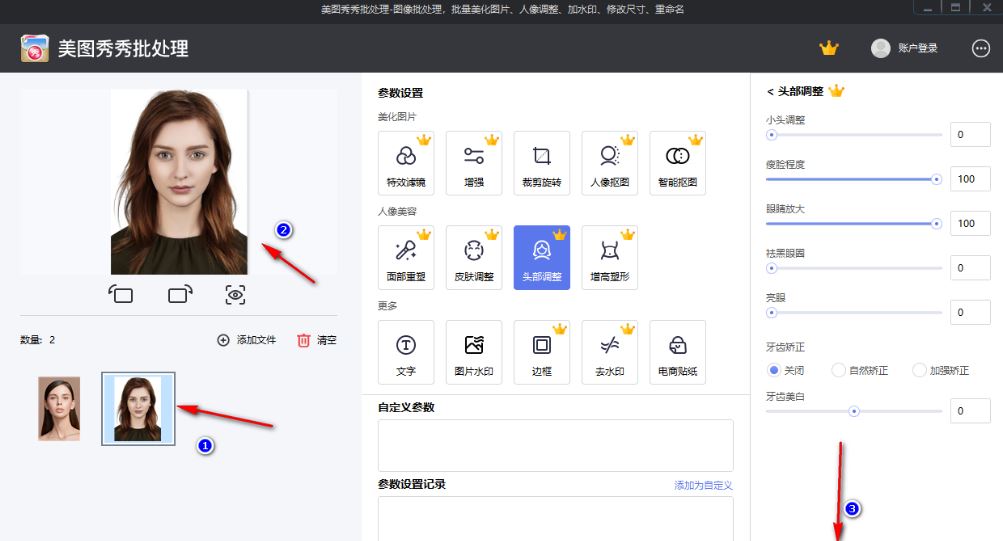Click the plus 添加文件 add file icon
1003x541 pixels.
tap(223, 340)
